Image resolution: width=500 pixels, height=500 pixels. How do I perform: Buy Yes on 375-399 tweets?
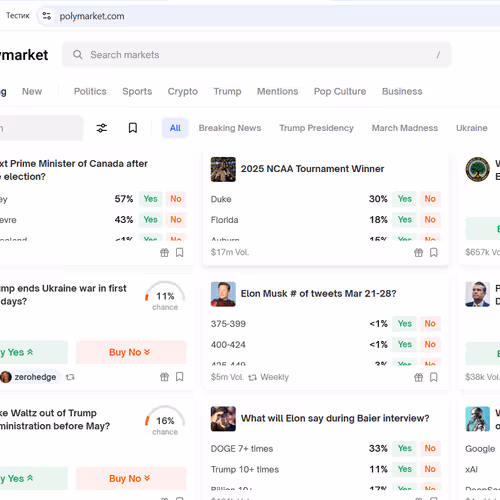click(x=404, y=324)
